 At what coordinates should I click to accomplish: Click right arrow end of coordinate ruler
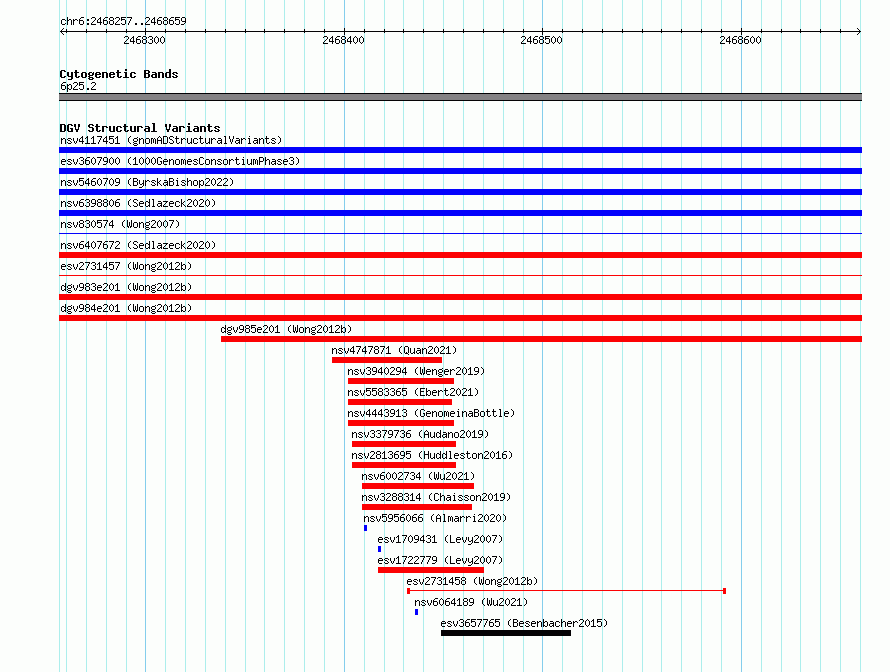coord(859,31)
